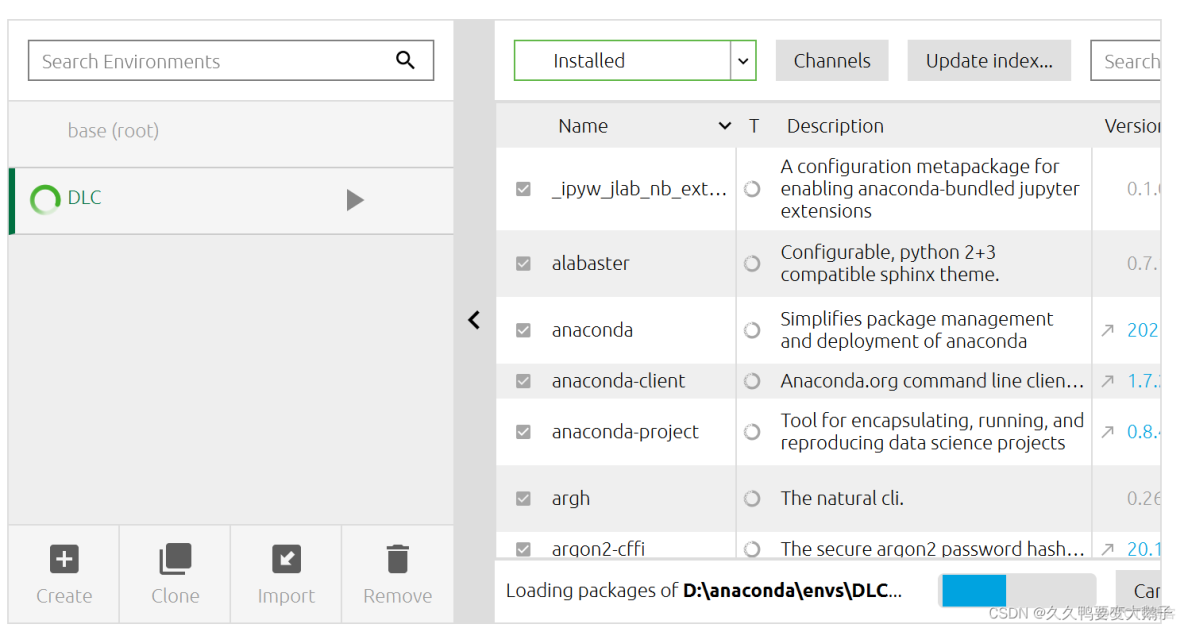Click into the Search Environments field
Viewport: 1184px width, 628px height.
(x=210, y=61)
